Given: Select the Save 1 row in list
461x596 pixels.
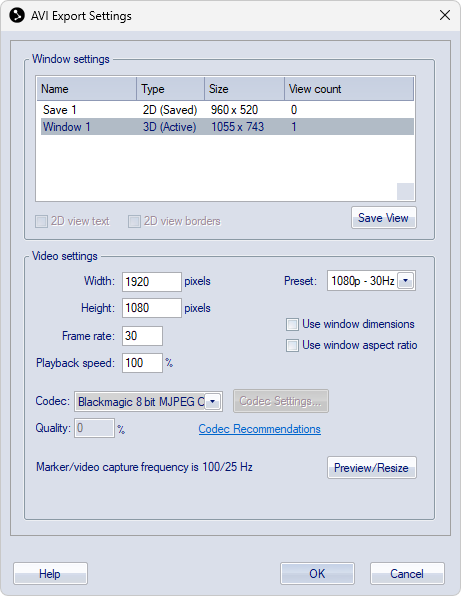Looking at the screenshot, I should tap(227, 110).
